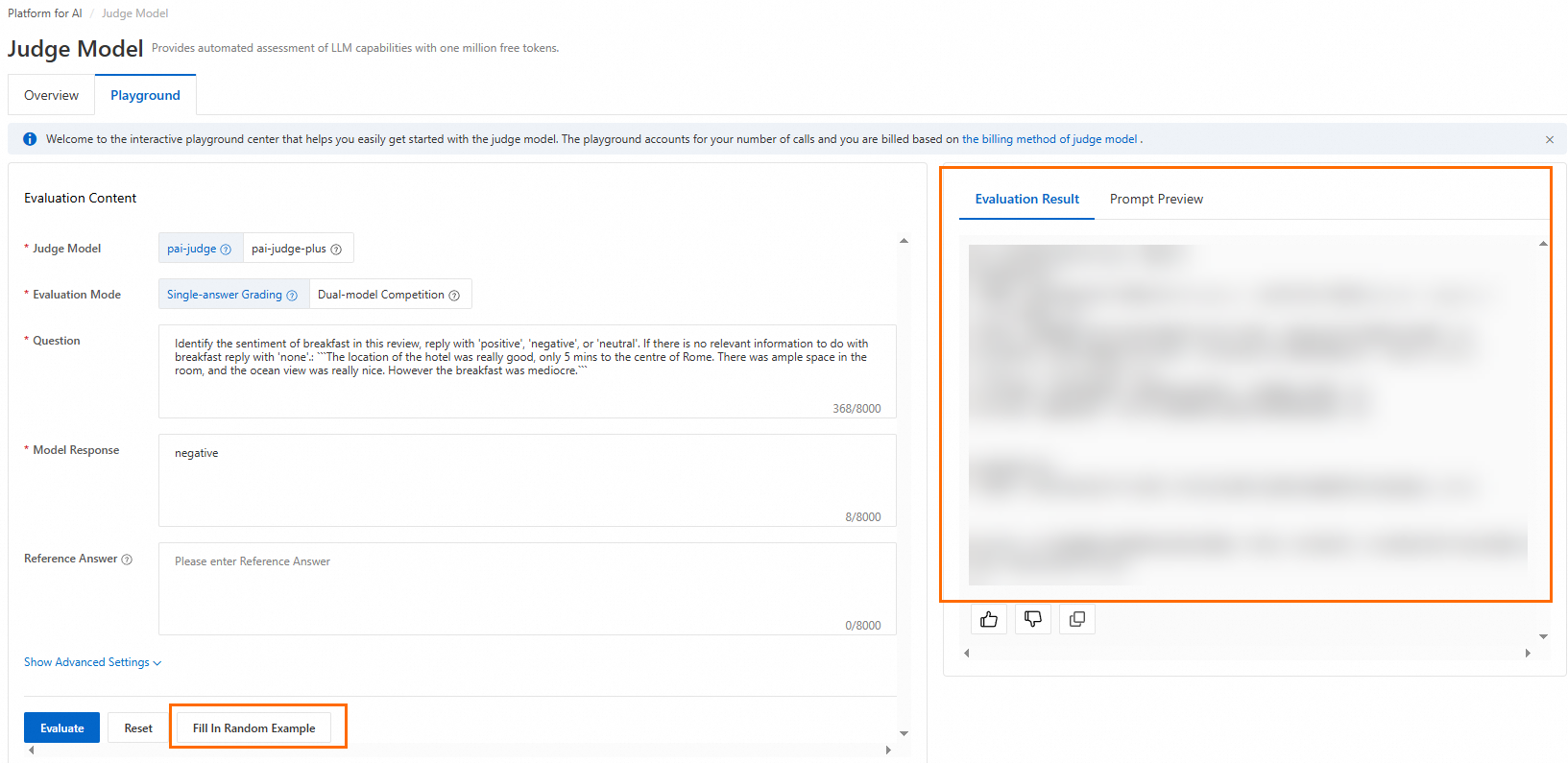Click the Evaluation Content heading
Viewport: 1568px width, 763px height.
[80, 198]
